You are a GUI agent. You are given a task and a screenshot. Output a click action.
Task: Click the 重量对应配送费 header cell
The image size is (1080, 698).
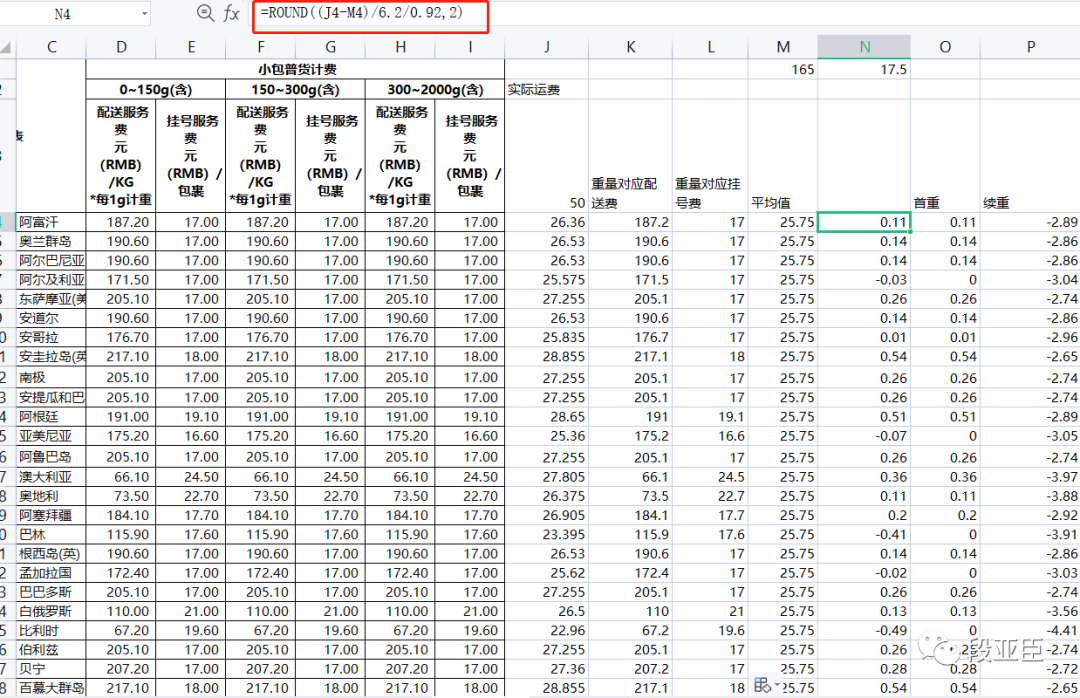tap(630, 156)
